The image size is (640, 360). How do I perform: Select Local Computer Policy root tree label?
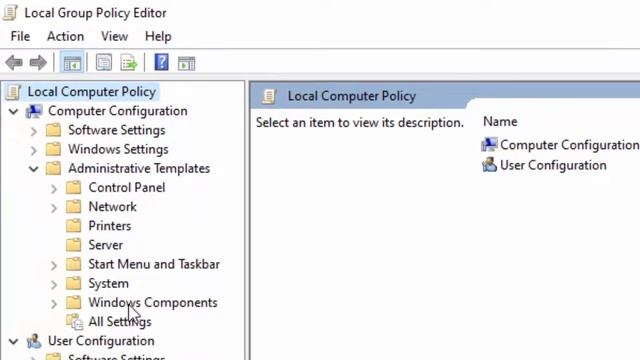(92, 92)
